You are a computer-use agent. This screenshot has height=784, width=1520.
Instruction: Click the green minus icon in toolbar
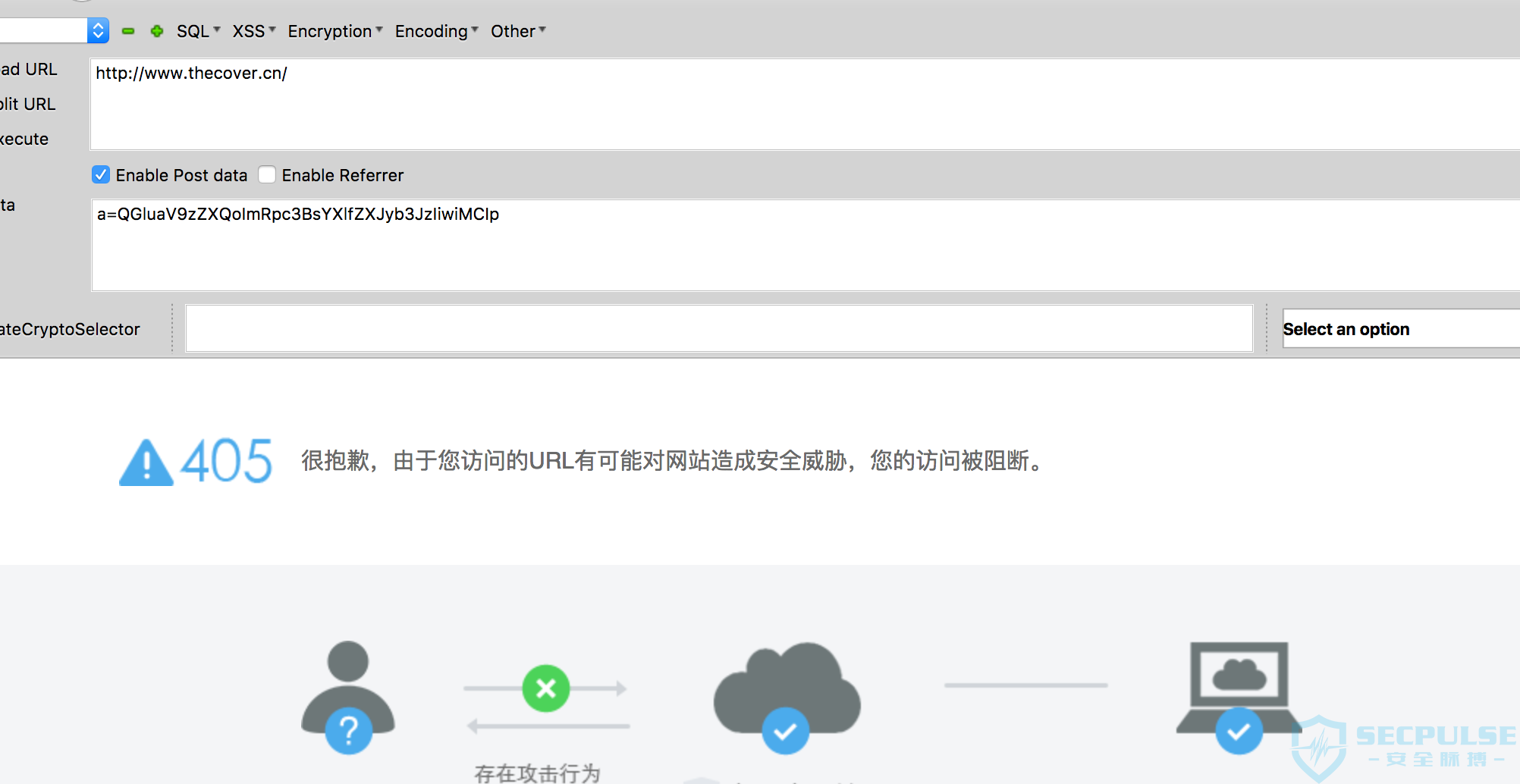coord(128,31)
